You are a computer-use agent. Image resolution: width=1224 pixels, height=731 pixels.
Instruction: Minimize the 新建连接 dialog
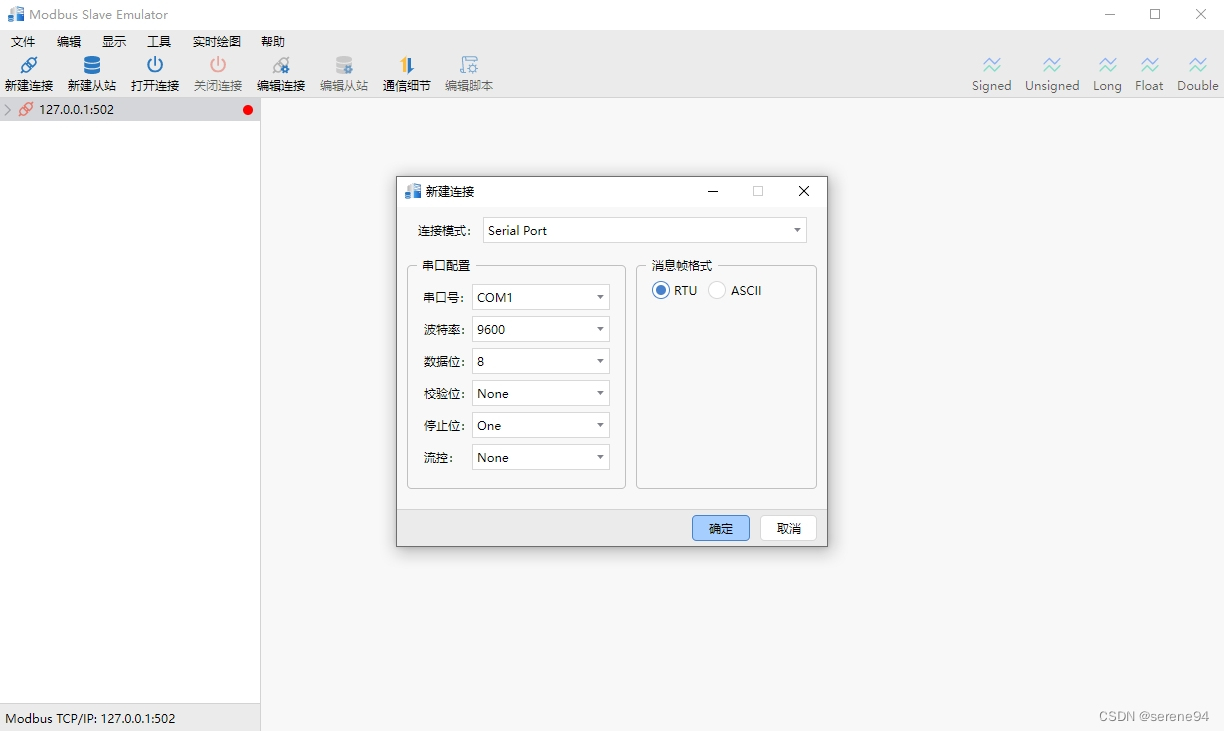713,191
